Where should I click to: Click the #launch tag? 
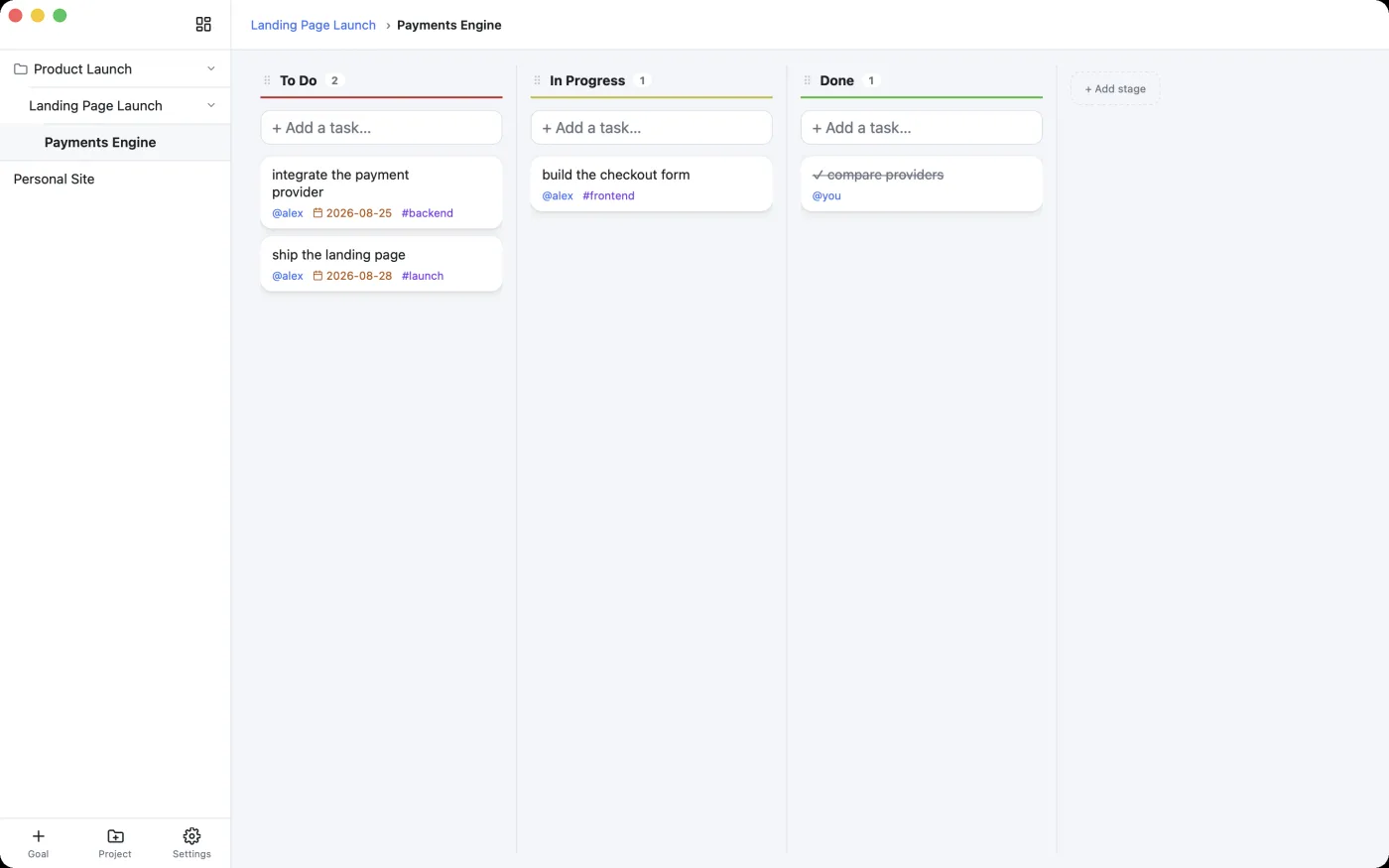423,276
